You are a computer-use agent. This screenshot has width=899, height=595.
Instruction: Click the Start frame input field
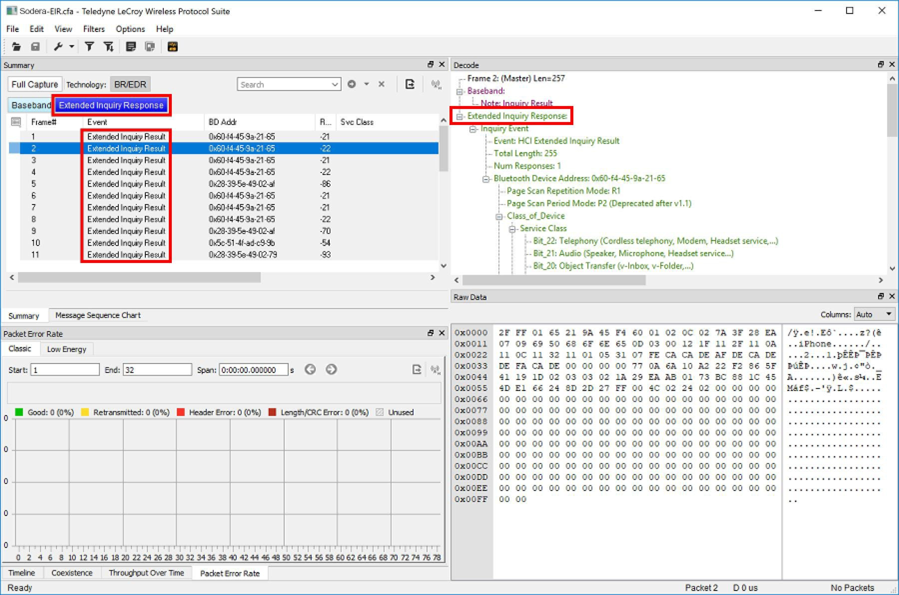click(x=65, y=370)
